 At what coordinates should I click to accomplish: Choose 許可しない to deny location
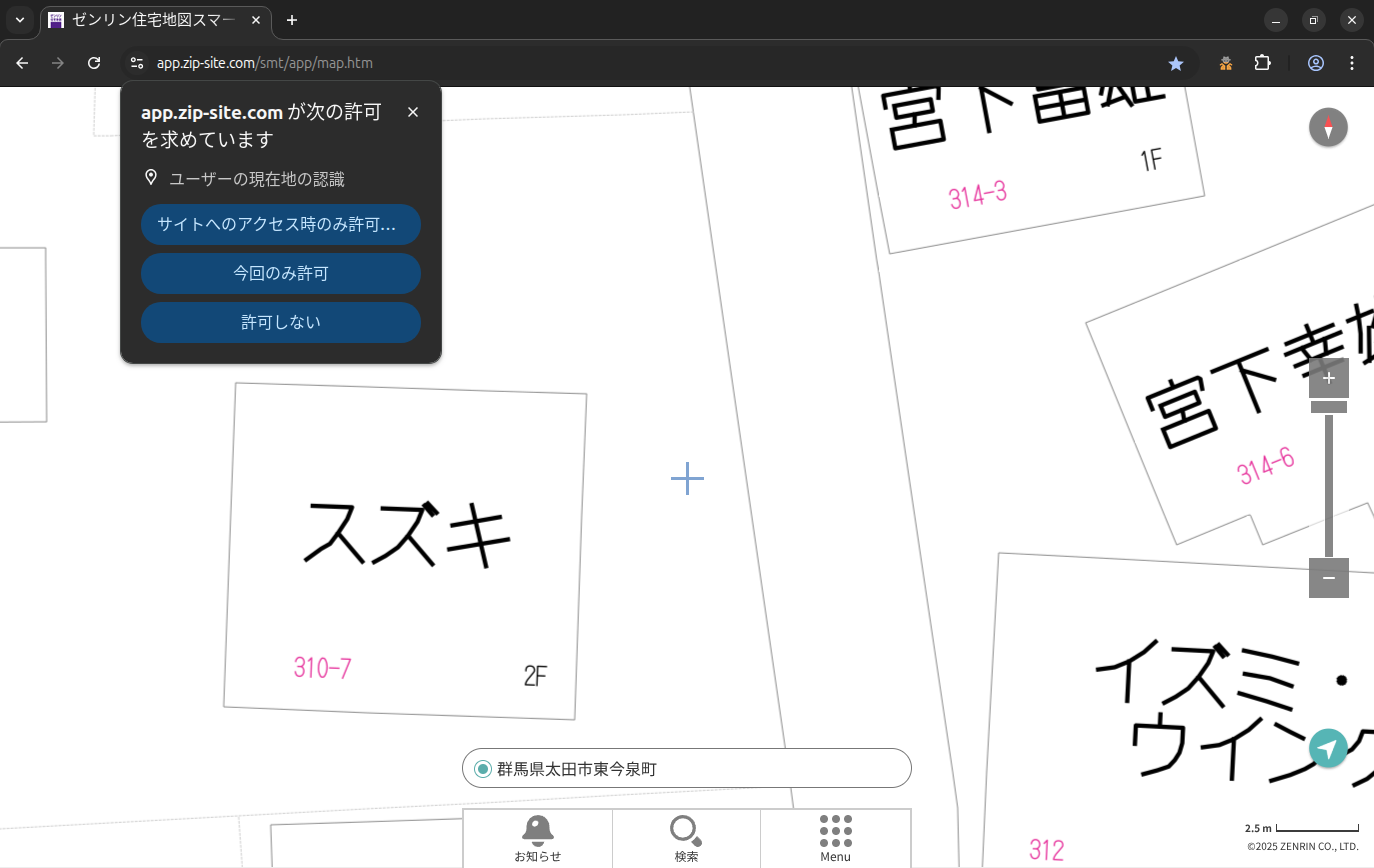click(281, 322)
